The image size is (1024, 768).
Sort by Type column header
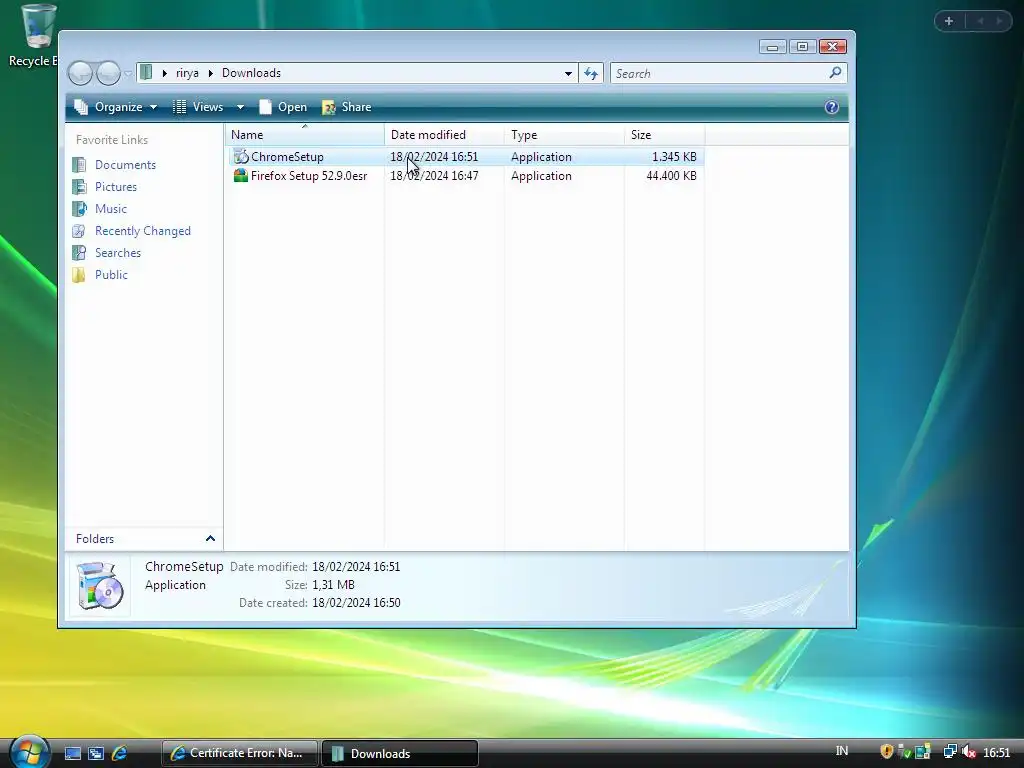[564, 135]
